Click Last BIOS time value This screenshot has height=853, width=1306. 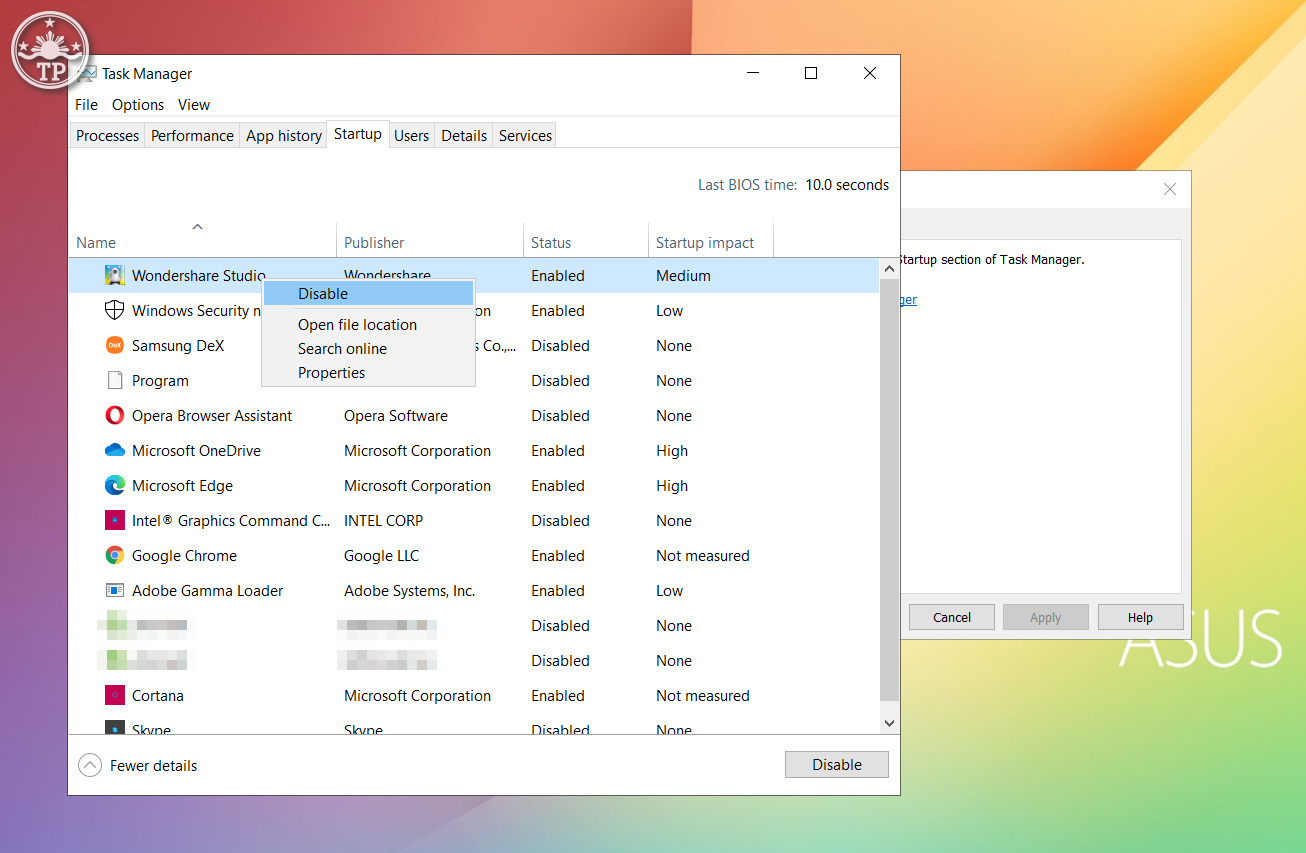(847, 185)
